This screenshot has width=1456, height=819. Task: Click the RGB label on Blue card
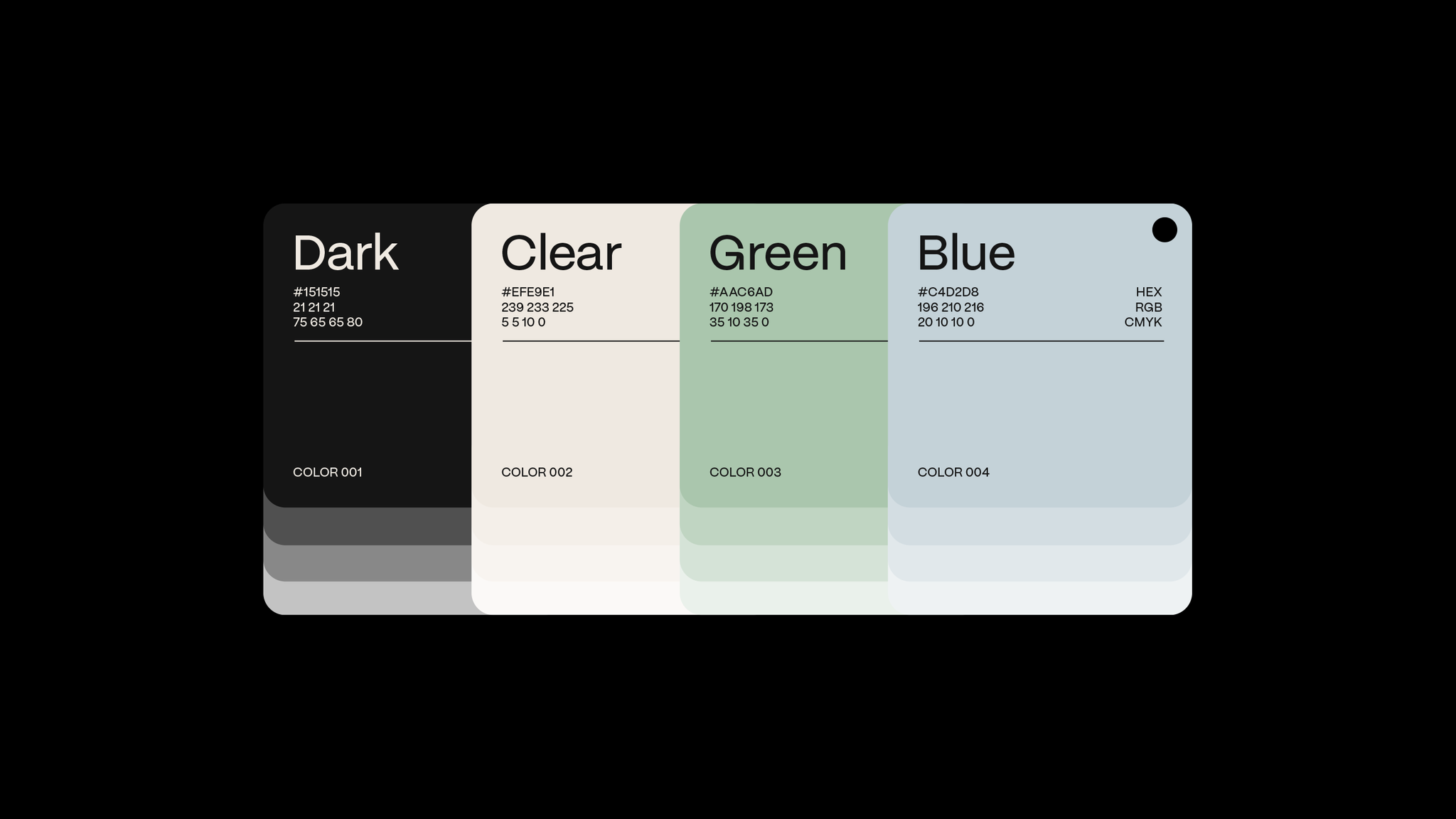click(1148, 307)
